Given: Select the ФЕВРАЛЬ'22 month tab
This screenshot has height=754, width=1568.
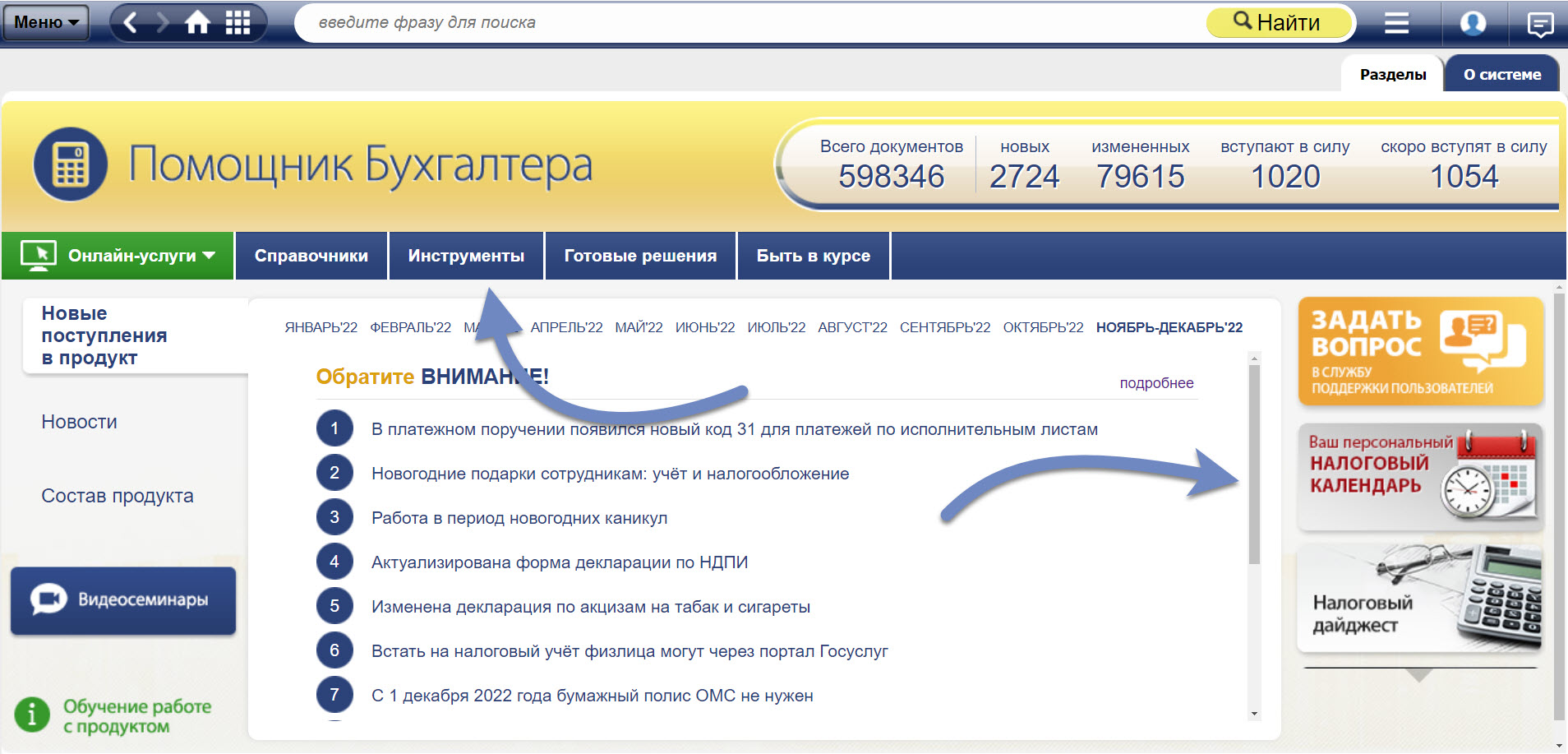Looking at the screenshot, I should tap(411, 327).
